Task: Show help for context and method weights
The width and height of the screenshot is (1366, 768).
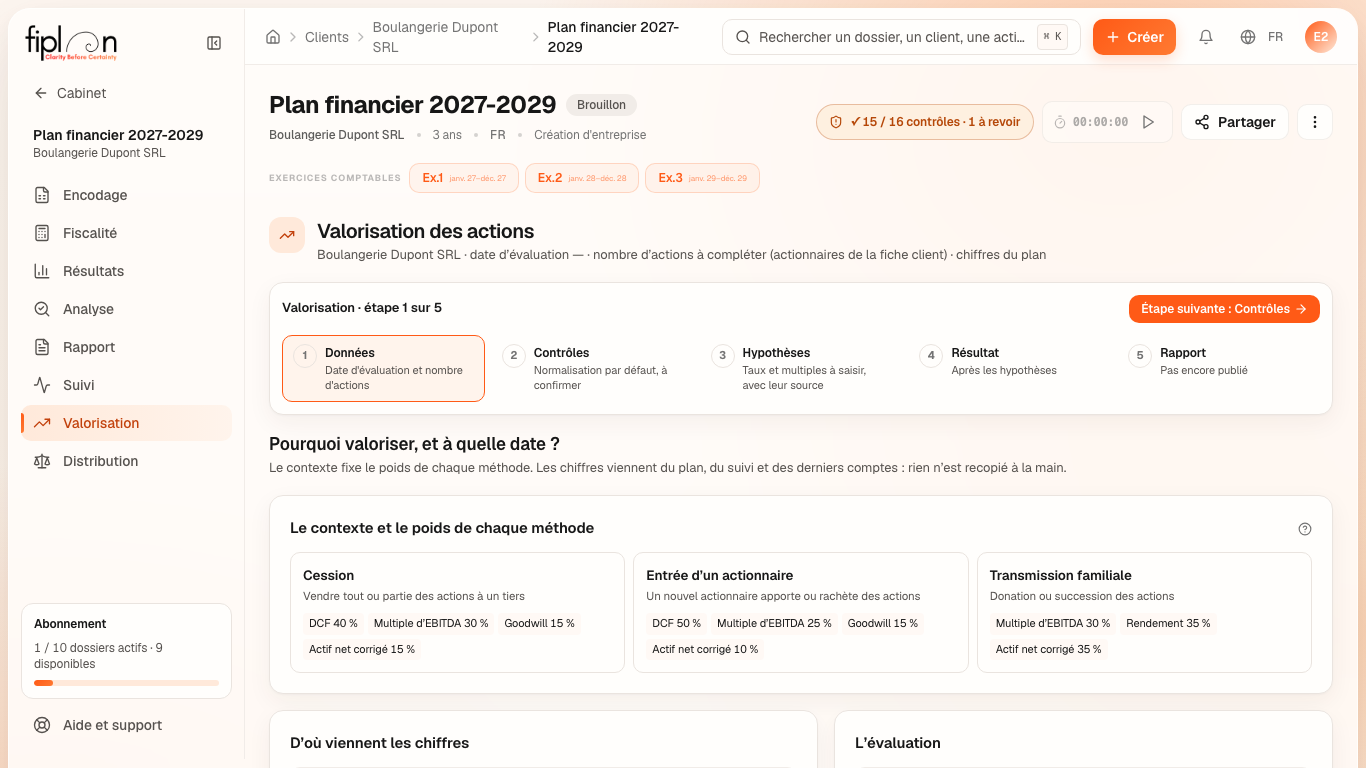Action: tap(1304, 529)
